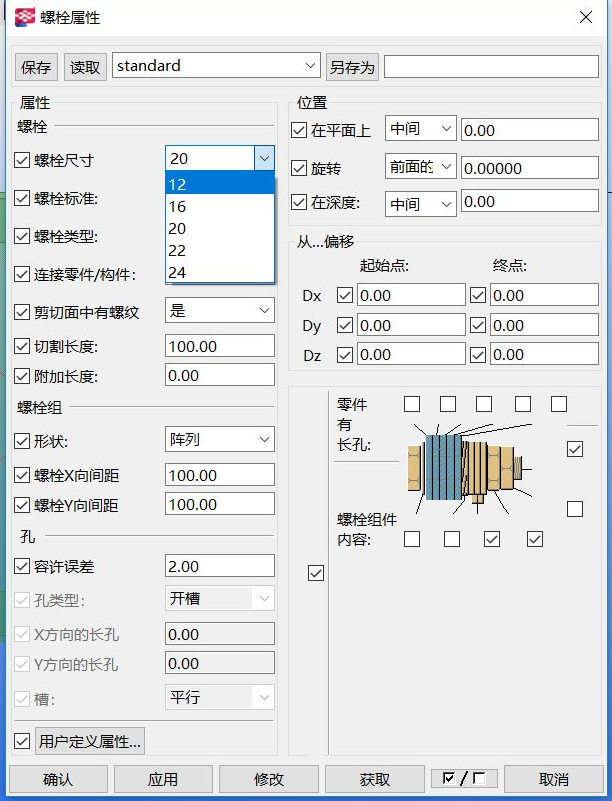Toggle 螺栓尺寸 checkbox

point(21,160)
